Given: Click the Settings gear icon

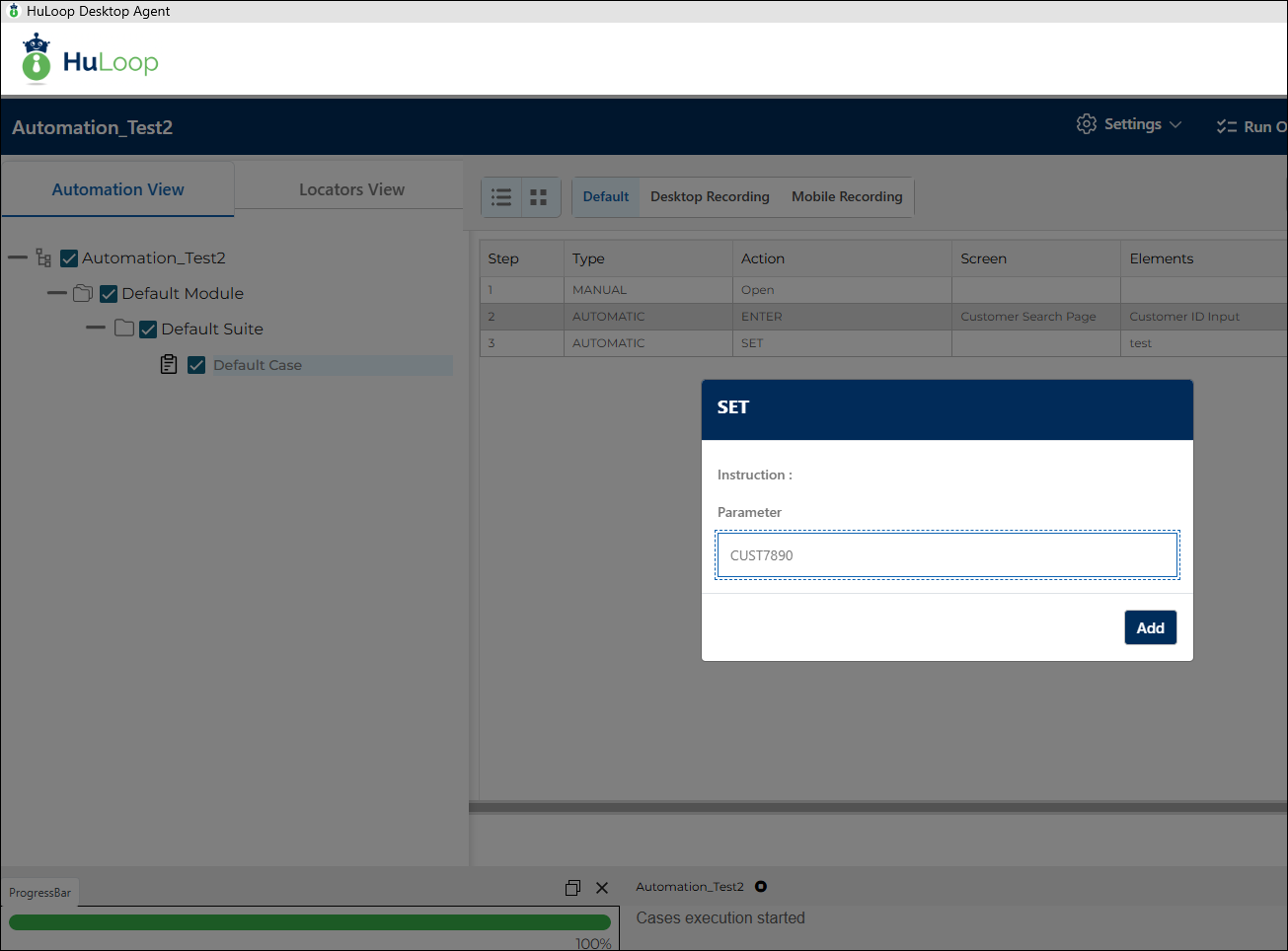Looking at the screenshot, I should pyautogui.click(x=1087, y=124).
